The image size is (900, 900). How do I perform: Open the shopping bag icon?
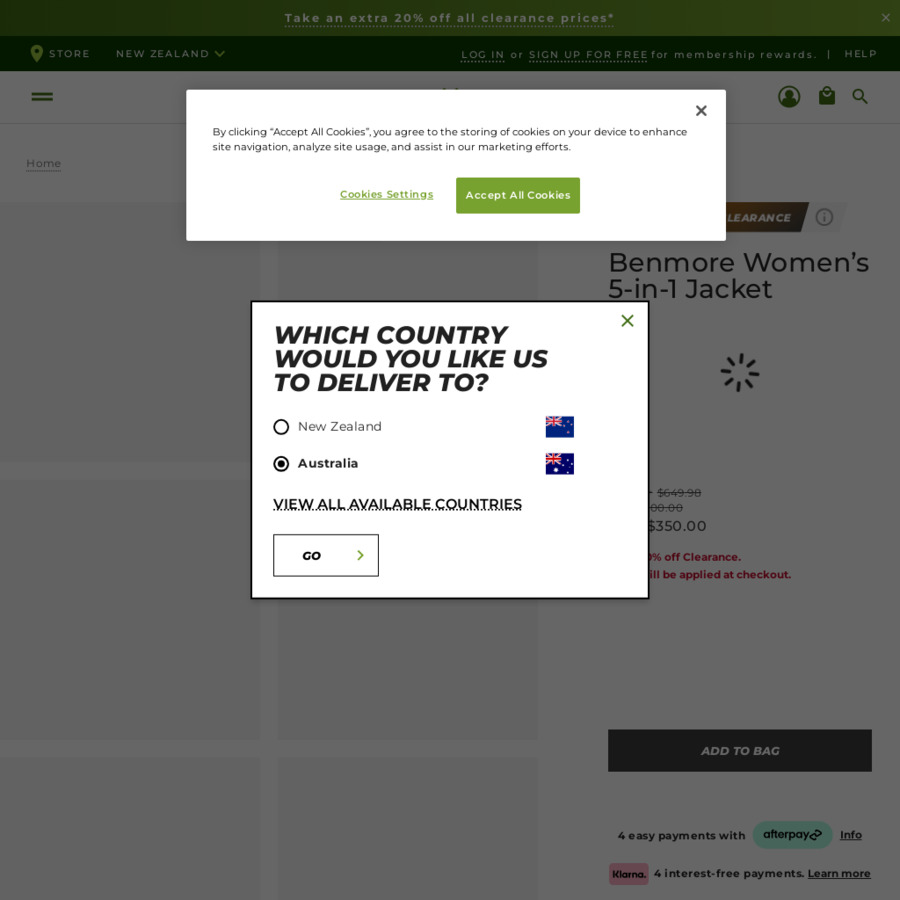(x=827, y=95)
